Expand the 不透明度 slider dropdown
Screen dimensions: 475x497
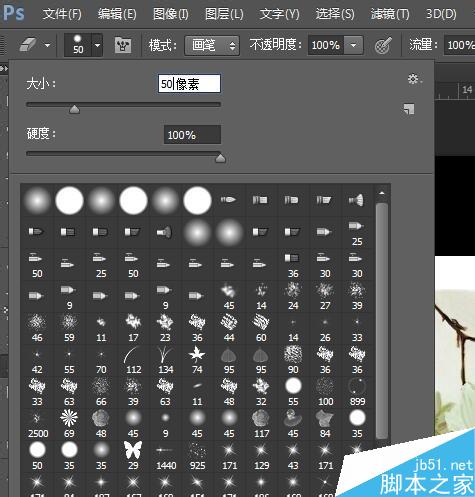[353, 45]
